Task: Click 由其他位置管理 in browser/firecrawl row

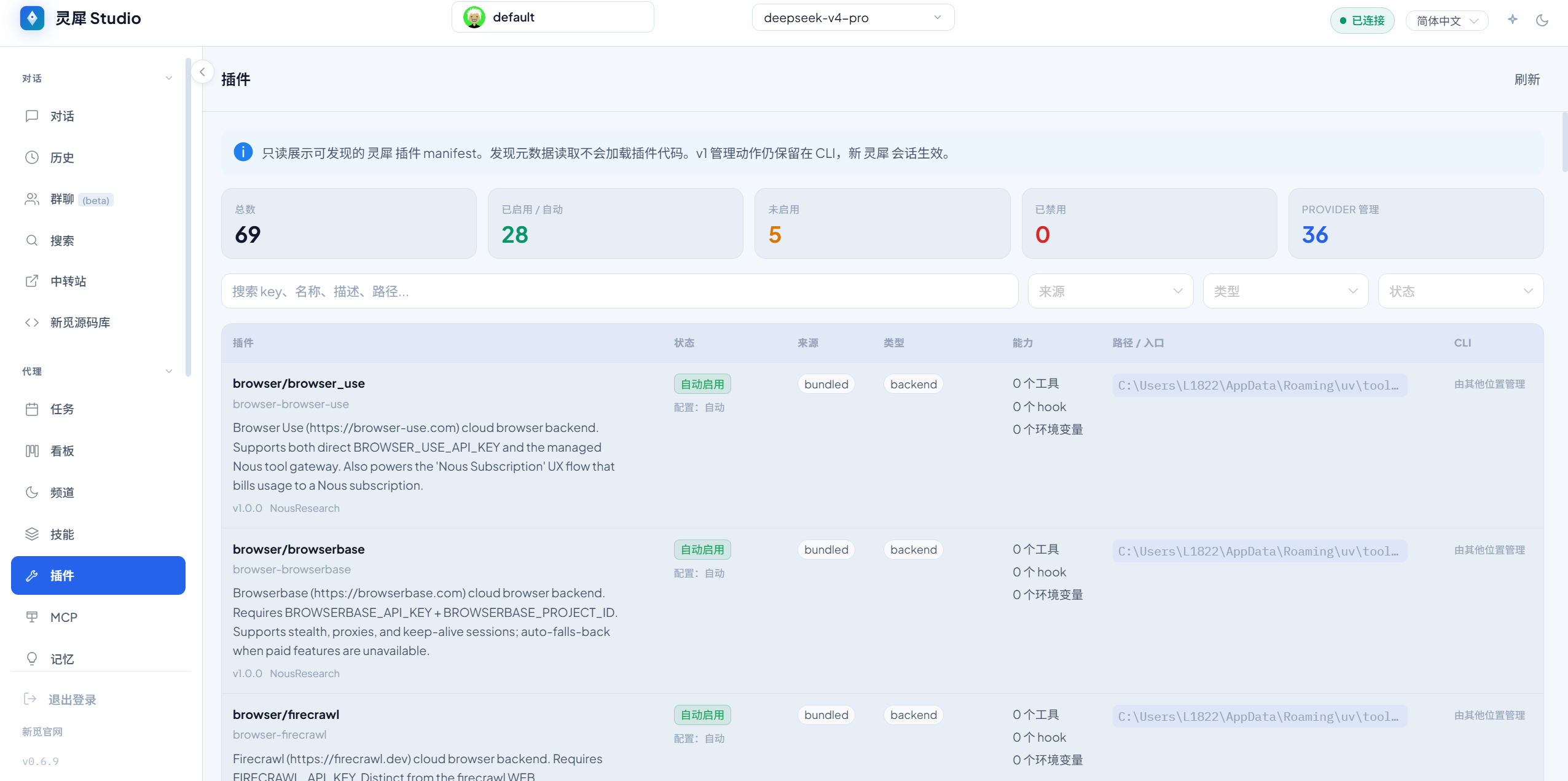Action: (x=1489, y=715)
